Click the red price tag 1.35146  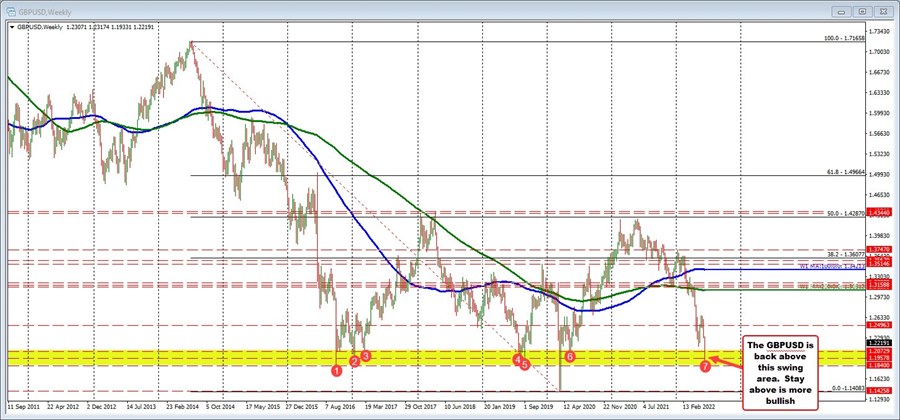click(x=878, y=264)
